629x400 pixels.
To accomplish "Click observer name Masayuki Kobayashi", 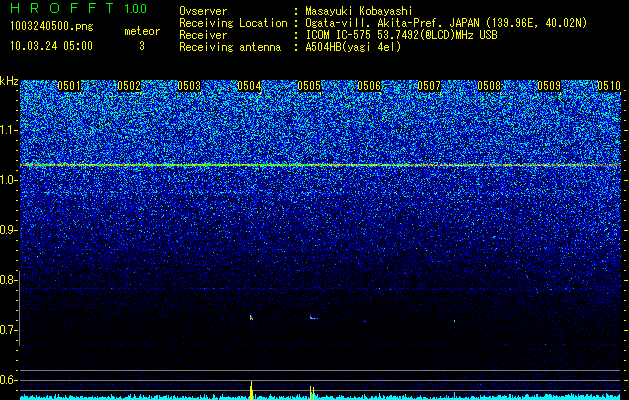I will (x=359, y=11).
